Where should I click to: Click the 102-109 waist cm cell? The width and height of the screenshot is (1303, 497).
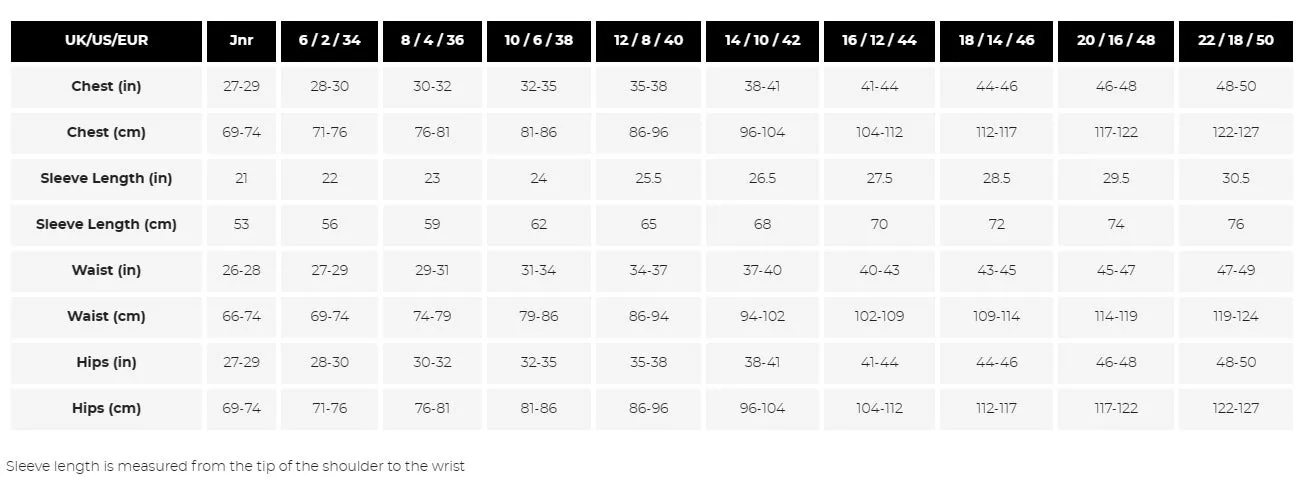pos(879,316)
